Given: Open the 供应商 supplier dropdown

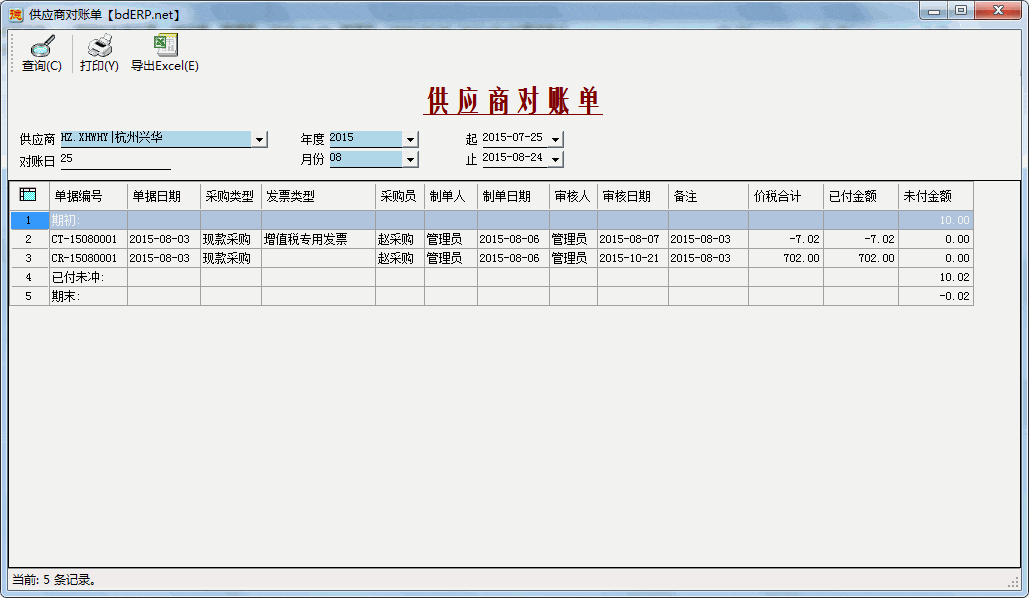Looking at the screenshot, I should (x=259, y=139).
